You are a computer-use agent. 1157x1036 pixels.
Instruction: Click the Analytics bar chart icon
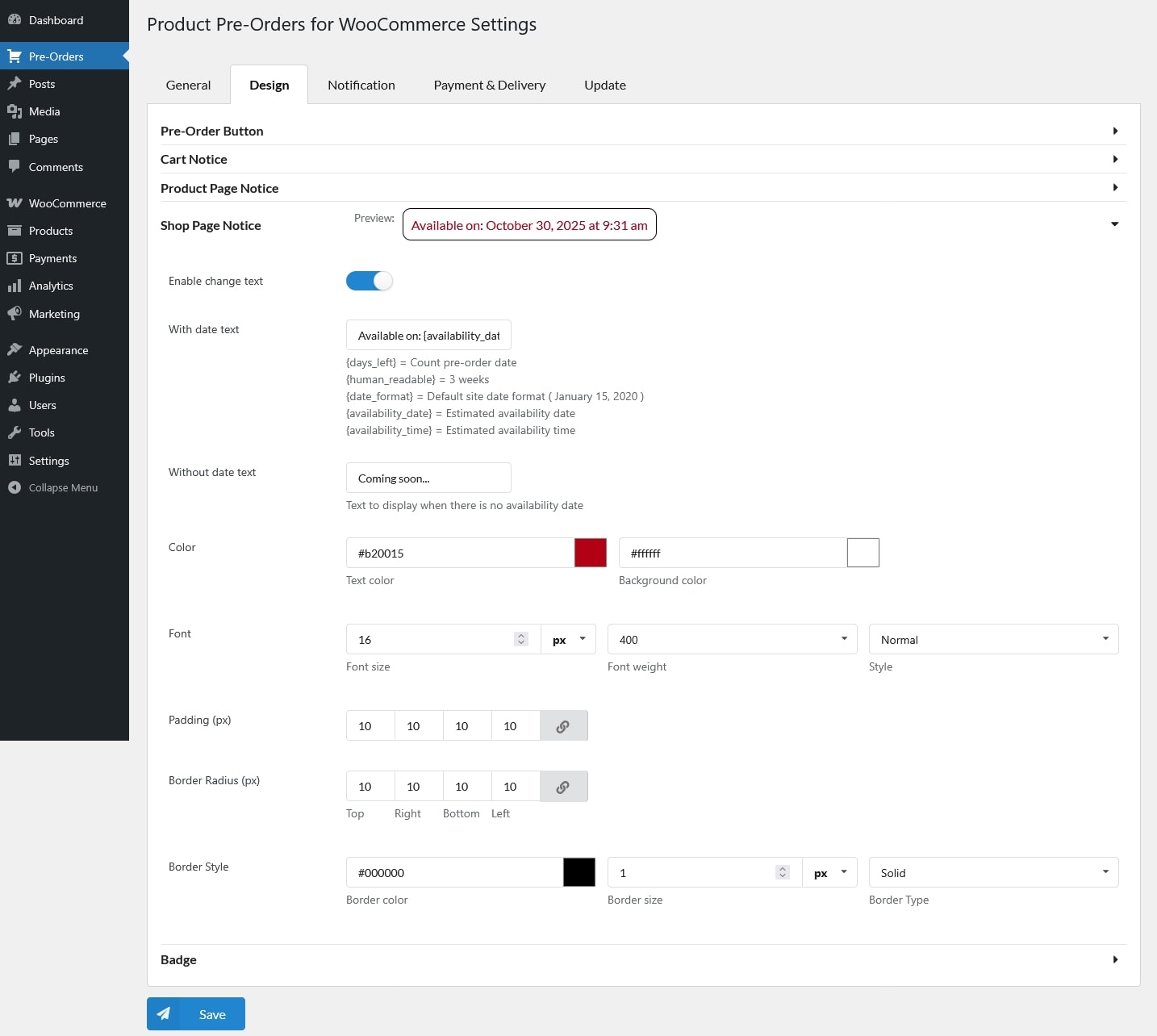(x=15, y=286)
